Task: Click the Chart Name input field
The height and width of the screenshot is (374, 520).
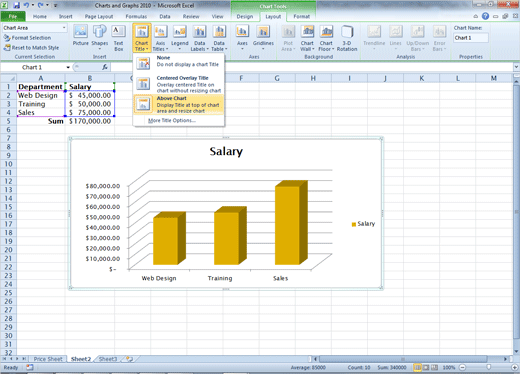Action: pos(471,38)
